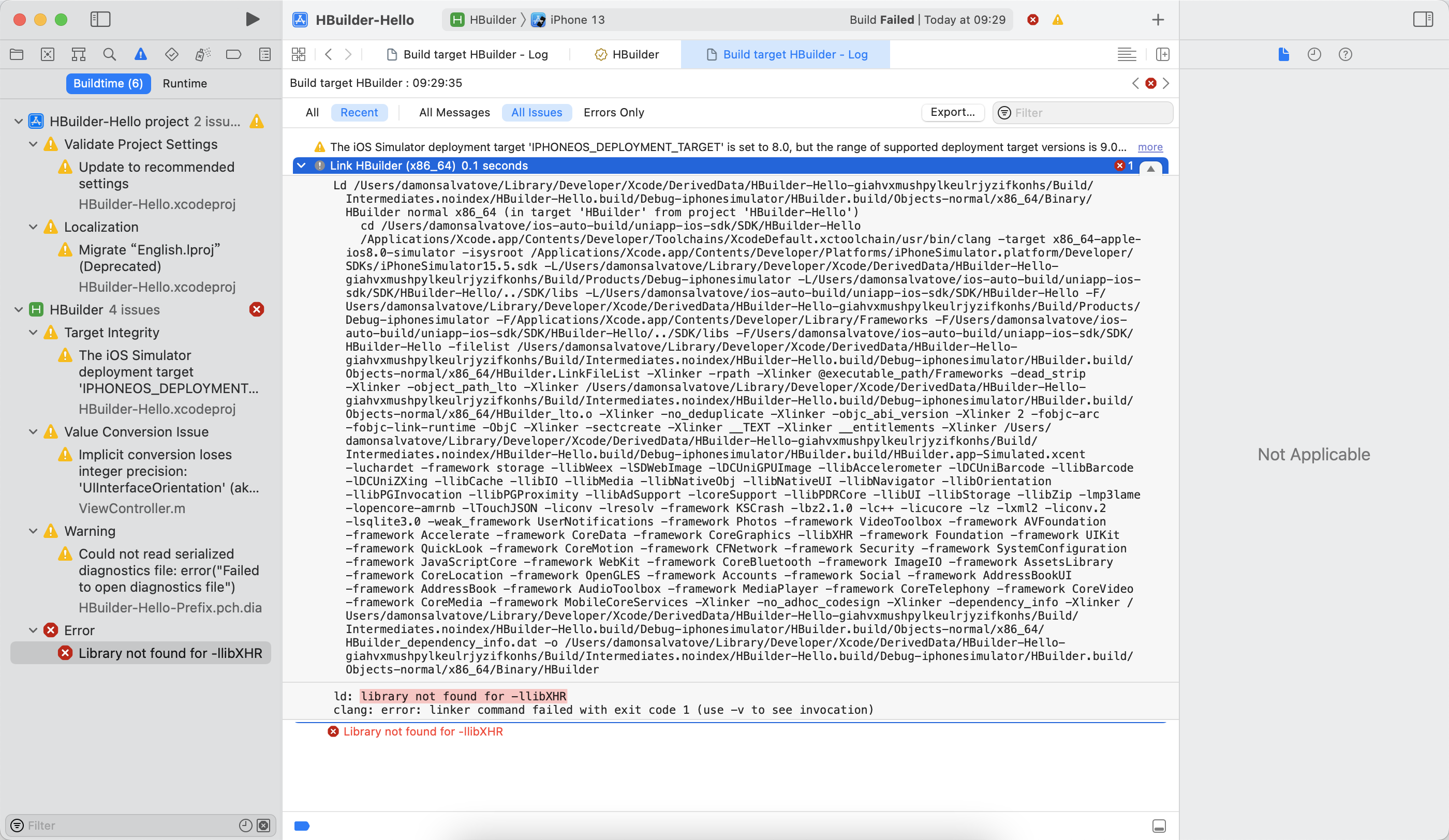Open the Find navigator magnifier icon
Viewport: 1449px width, 840px height.
109,55
